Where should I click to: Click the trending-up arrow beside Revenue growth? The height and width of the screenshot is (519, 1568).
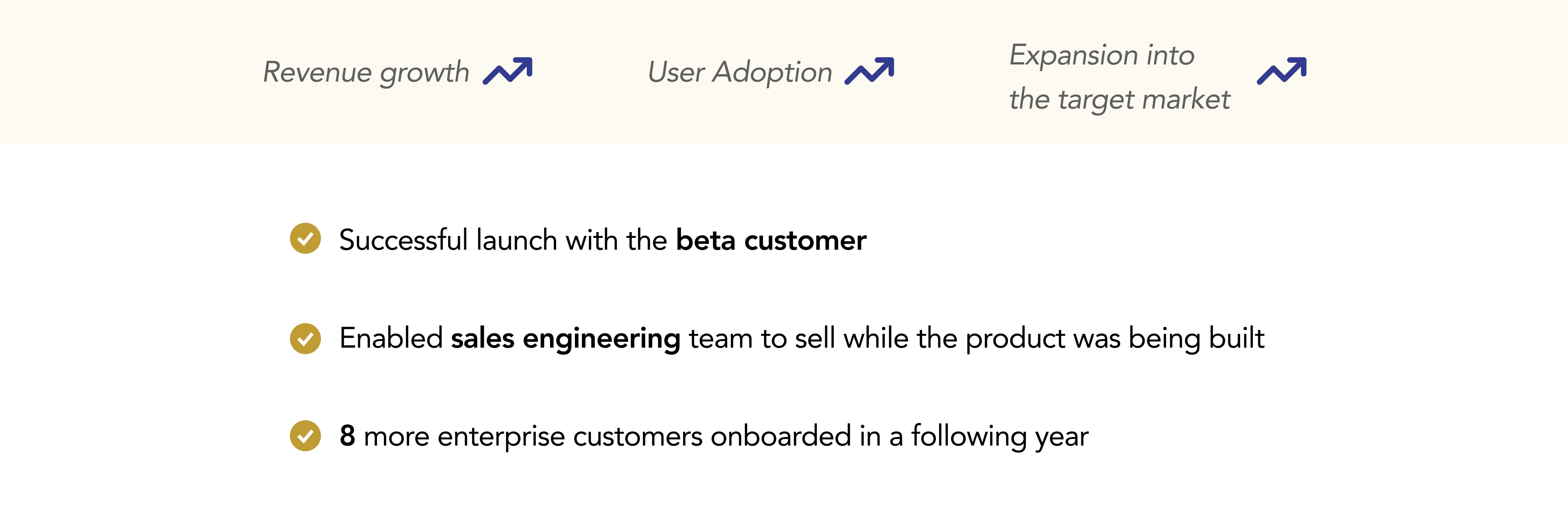click(508, 71)
